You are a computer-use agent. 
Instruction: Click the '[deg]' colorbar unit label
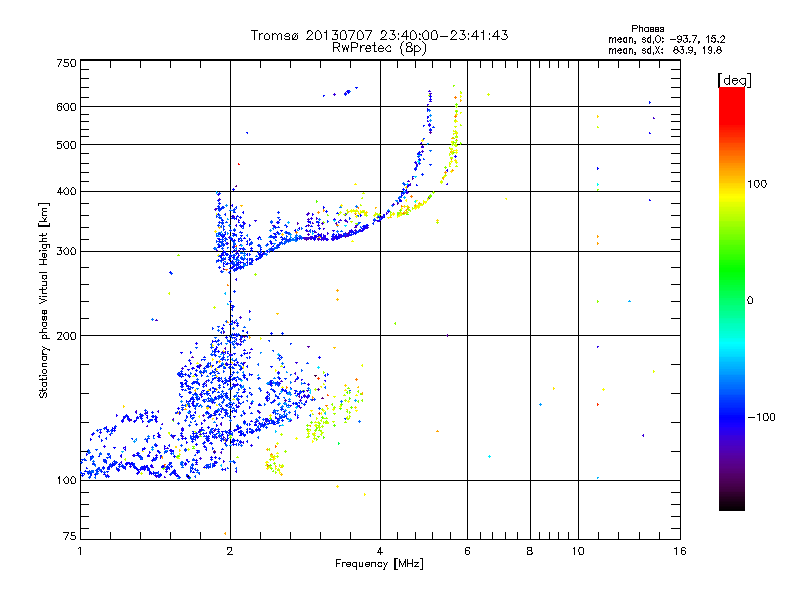pyautogui.click(x=734, y=80)
